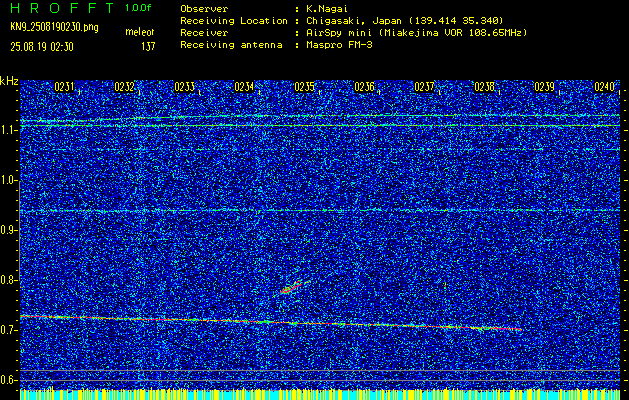This screenshot has width=629, height=400.
Task: Select the Maspro FM-3 antenna text
Action: tap(339, 45)
